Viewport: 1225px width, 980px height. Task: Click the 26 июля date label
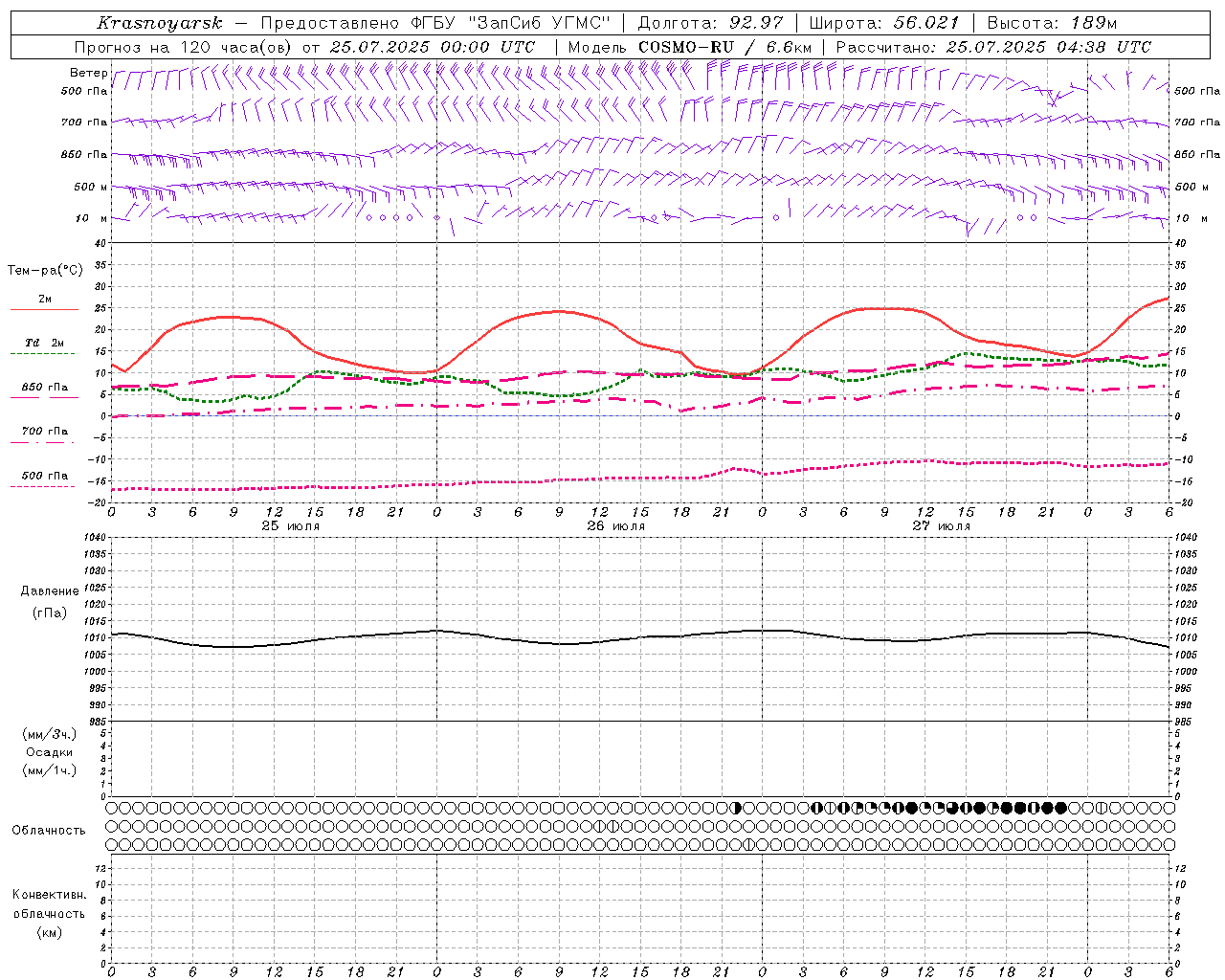(616, 526)
